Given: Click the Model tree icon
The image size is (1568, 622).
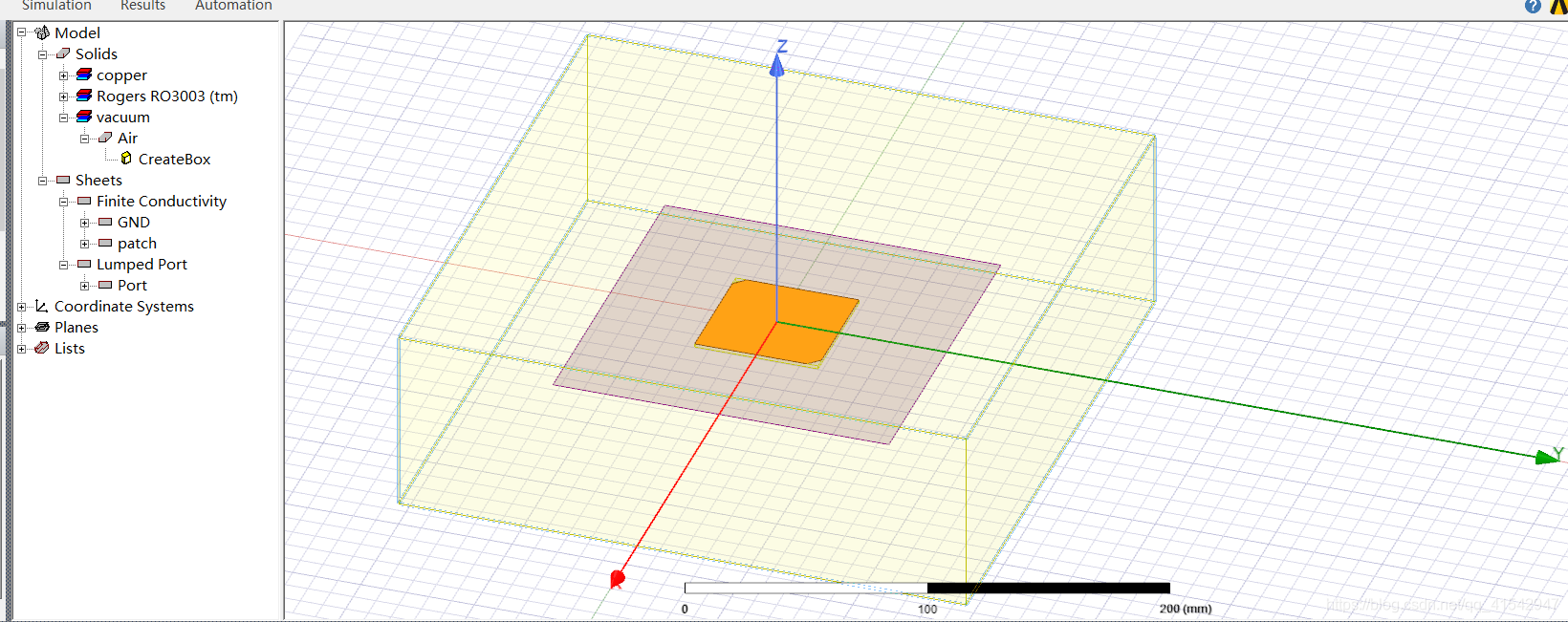Looking at the screenshot, I should (42, 32).
